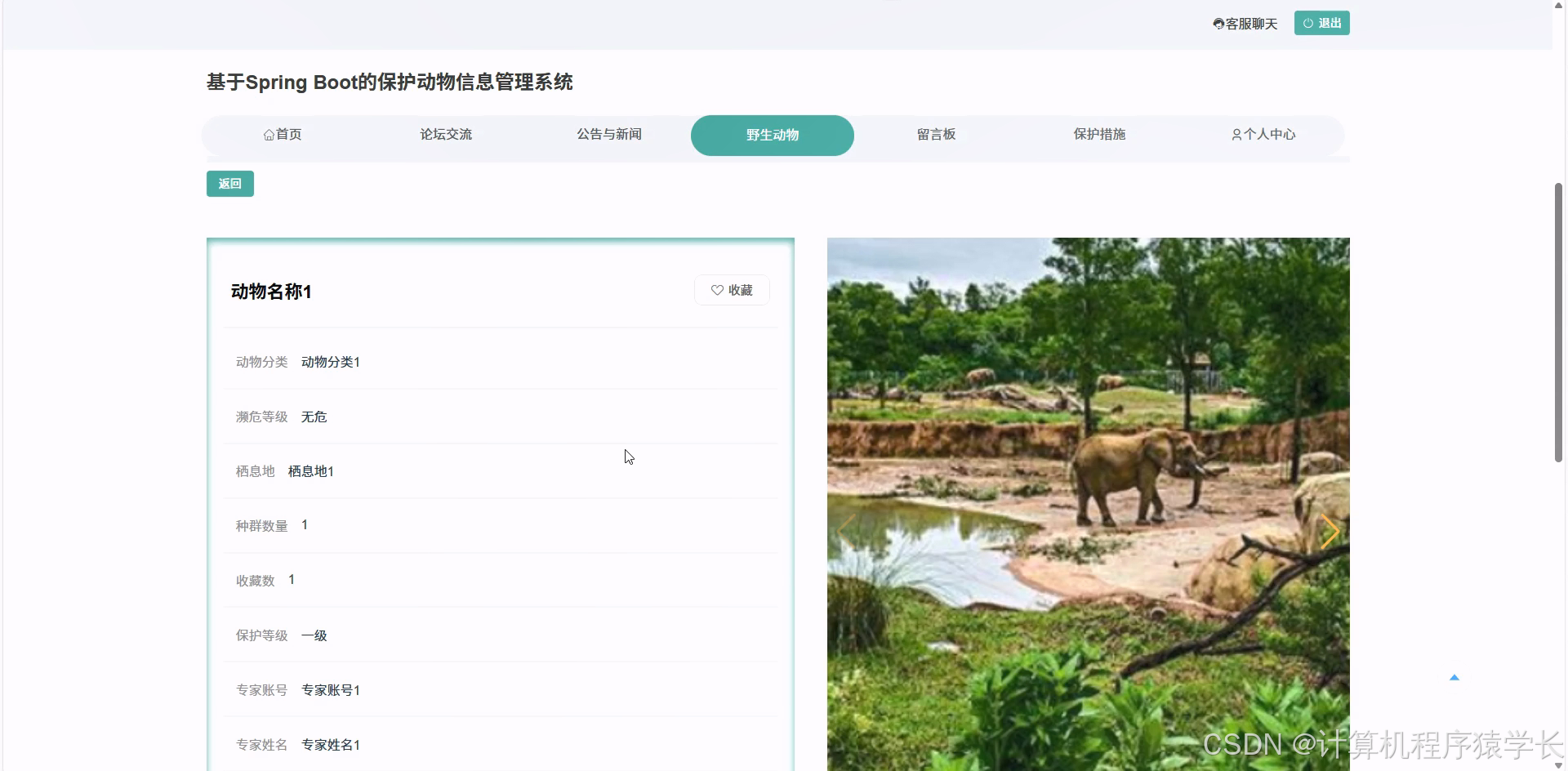
Task: Click the person icon beside 个人中心
Action: pyautogui.click(x=1236, y=135)
